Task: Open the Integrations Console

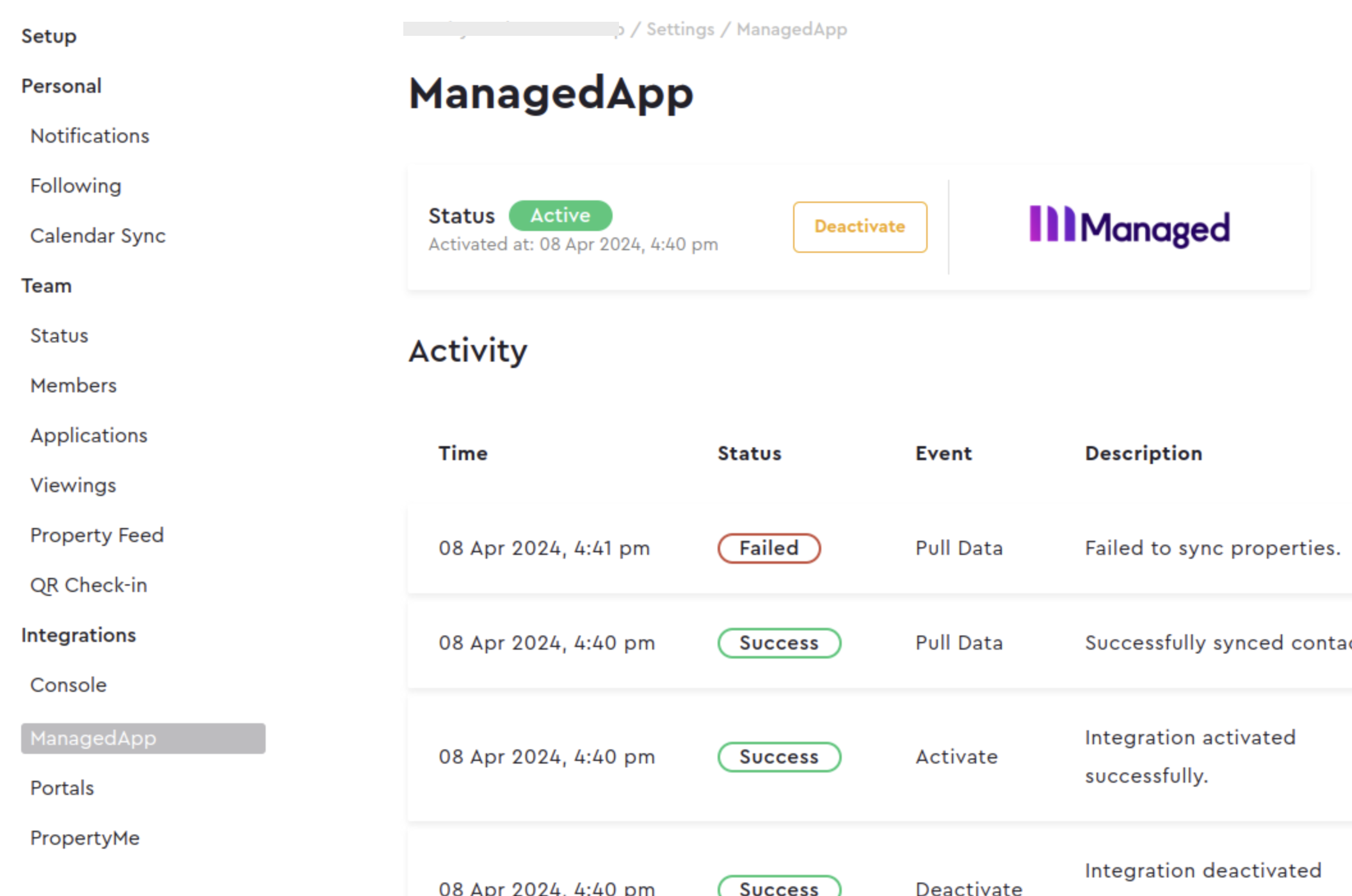Action: point(68,685)
